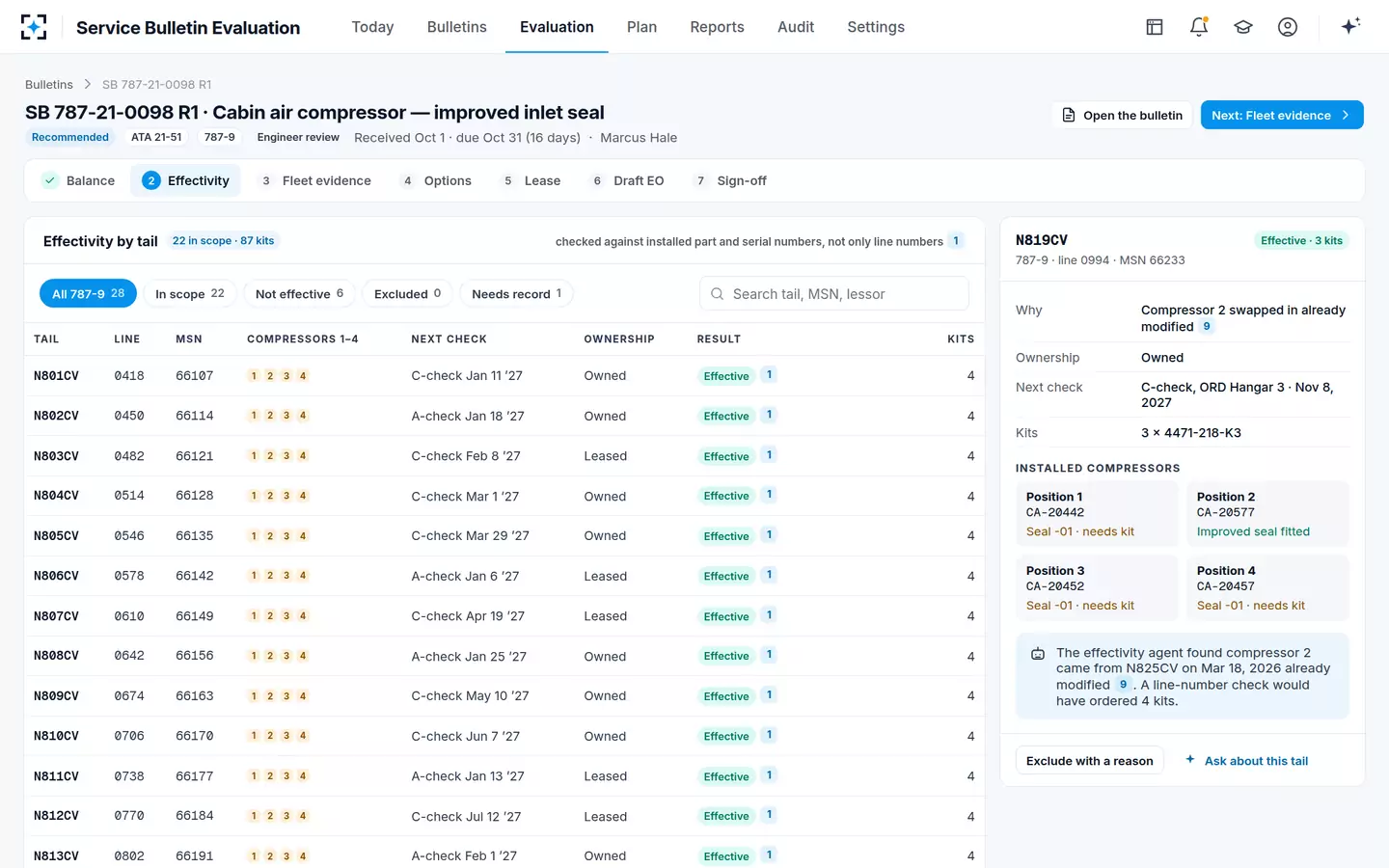Click compressor 1 badge in N801CV row
This screenshot has height=868, width=1389.
[254, 376]
